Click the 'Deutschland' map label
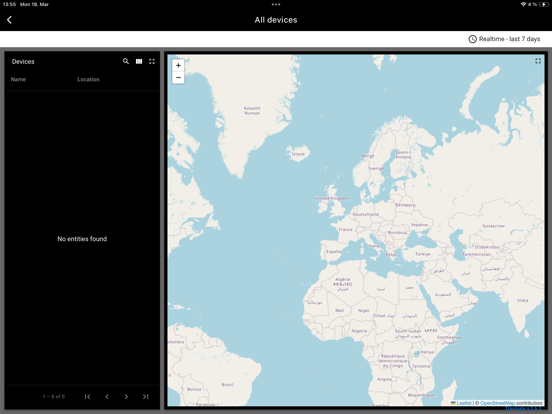 point(365,214)
